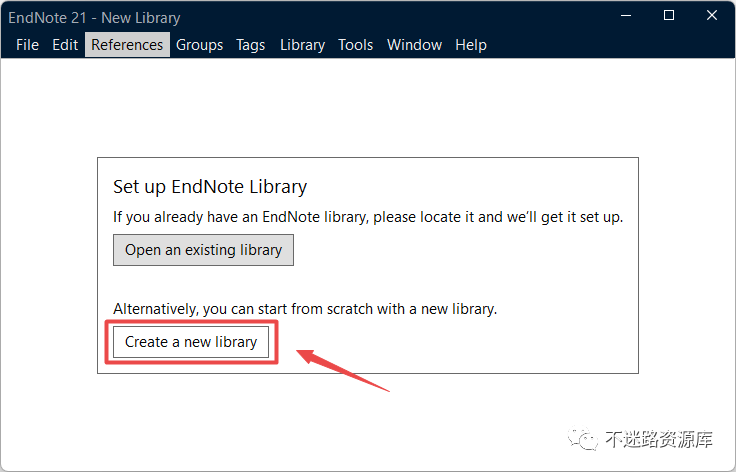736x472 pixels.
Task: Click the Alternatively start from scratch text
Action: point(305,309)
